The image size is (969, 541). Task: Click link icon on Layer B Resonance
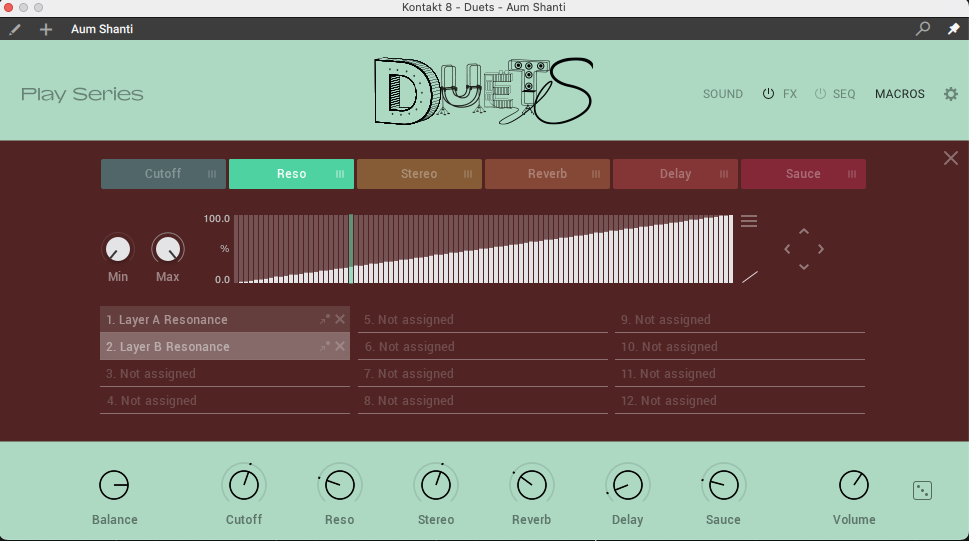click(324, 346)
